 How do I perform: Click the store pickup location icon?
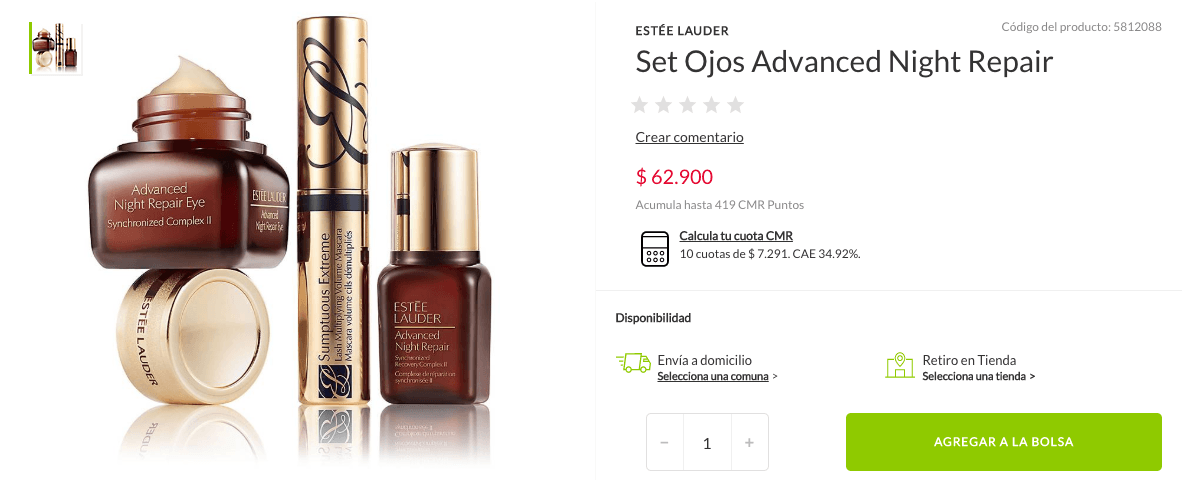pyautogui.click(x=899, y=365)
